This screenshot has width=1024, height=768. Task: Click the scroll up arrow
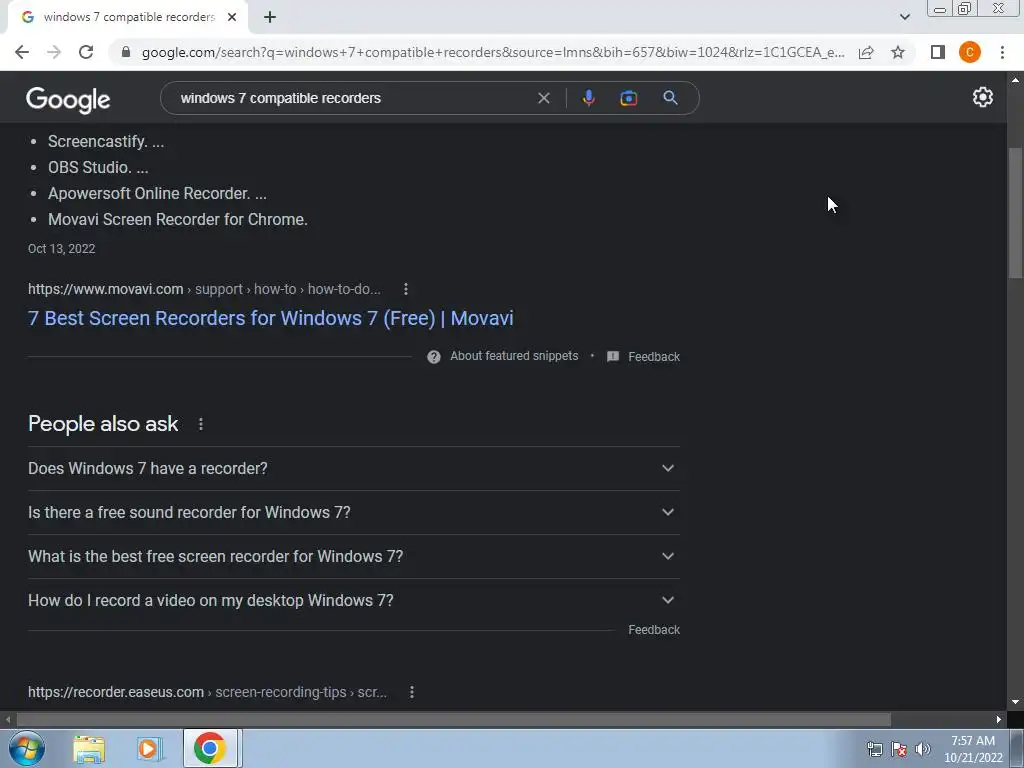pos(1015,80)
